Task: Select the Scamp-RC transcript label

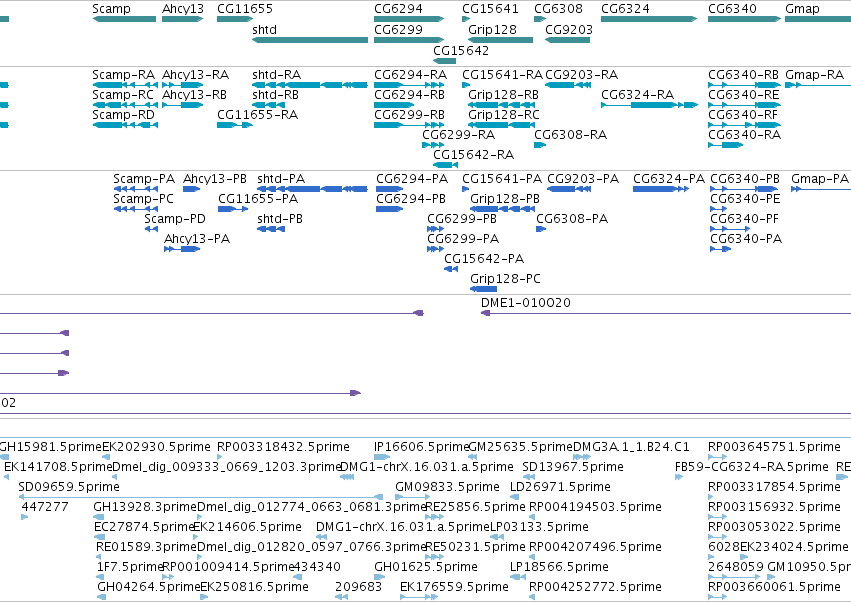Action: click(123, 94)
